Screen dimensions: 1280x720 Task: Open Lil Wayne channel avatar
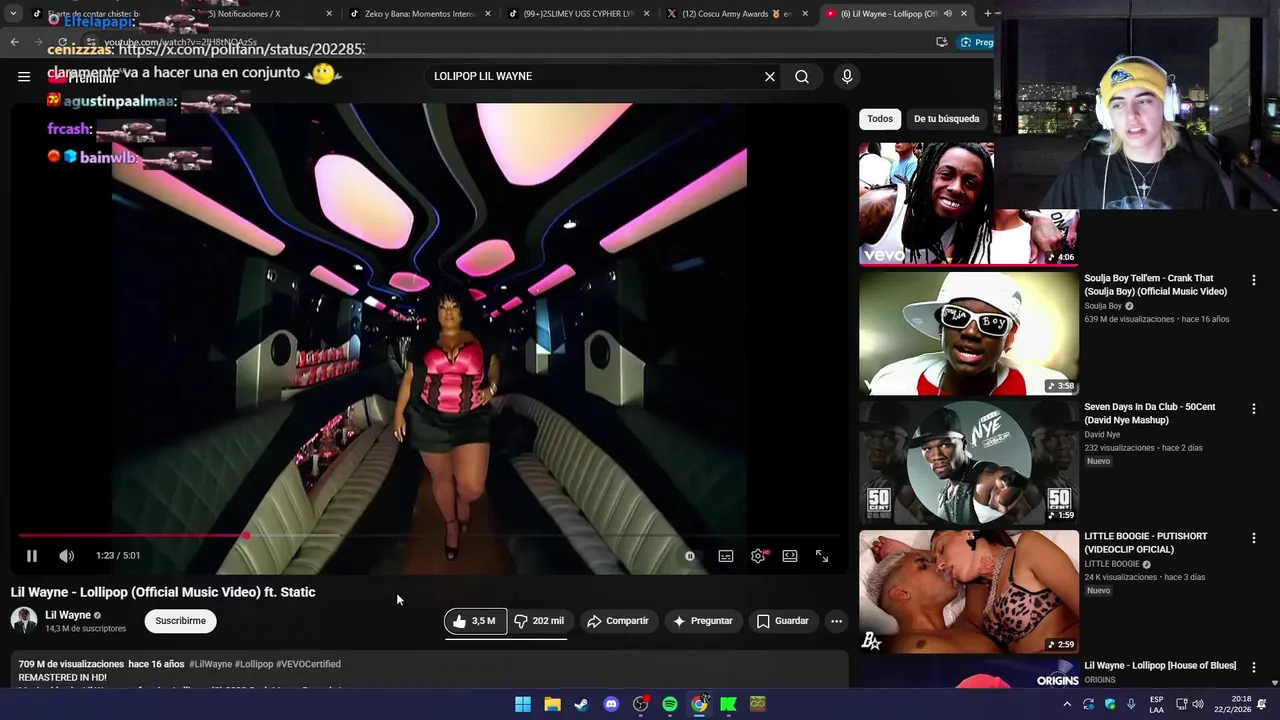24,620
